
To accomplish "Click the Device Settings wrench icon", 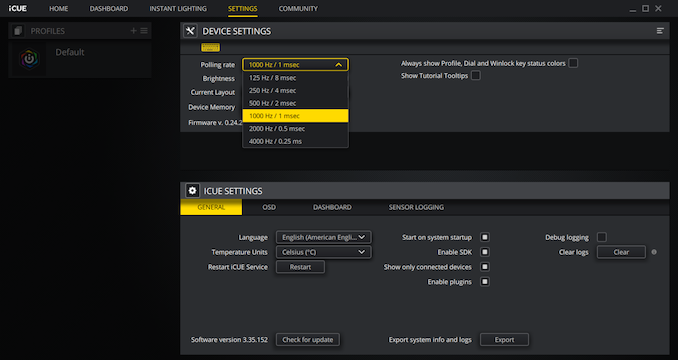I will coord(190,31).
